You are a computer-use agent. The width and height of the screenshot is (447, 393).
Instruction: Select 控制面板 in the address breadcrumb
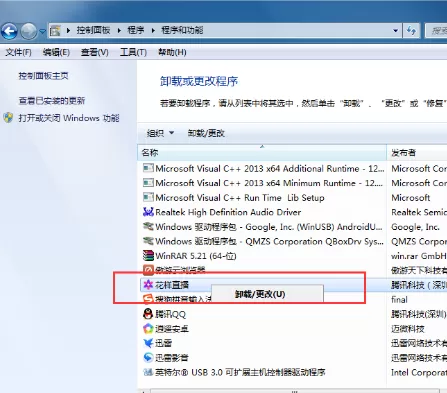[x=93, y=30]
